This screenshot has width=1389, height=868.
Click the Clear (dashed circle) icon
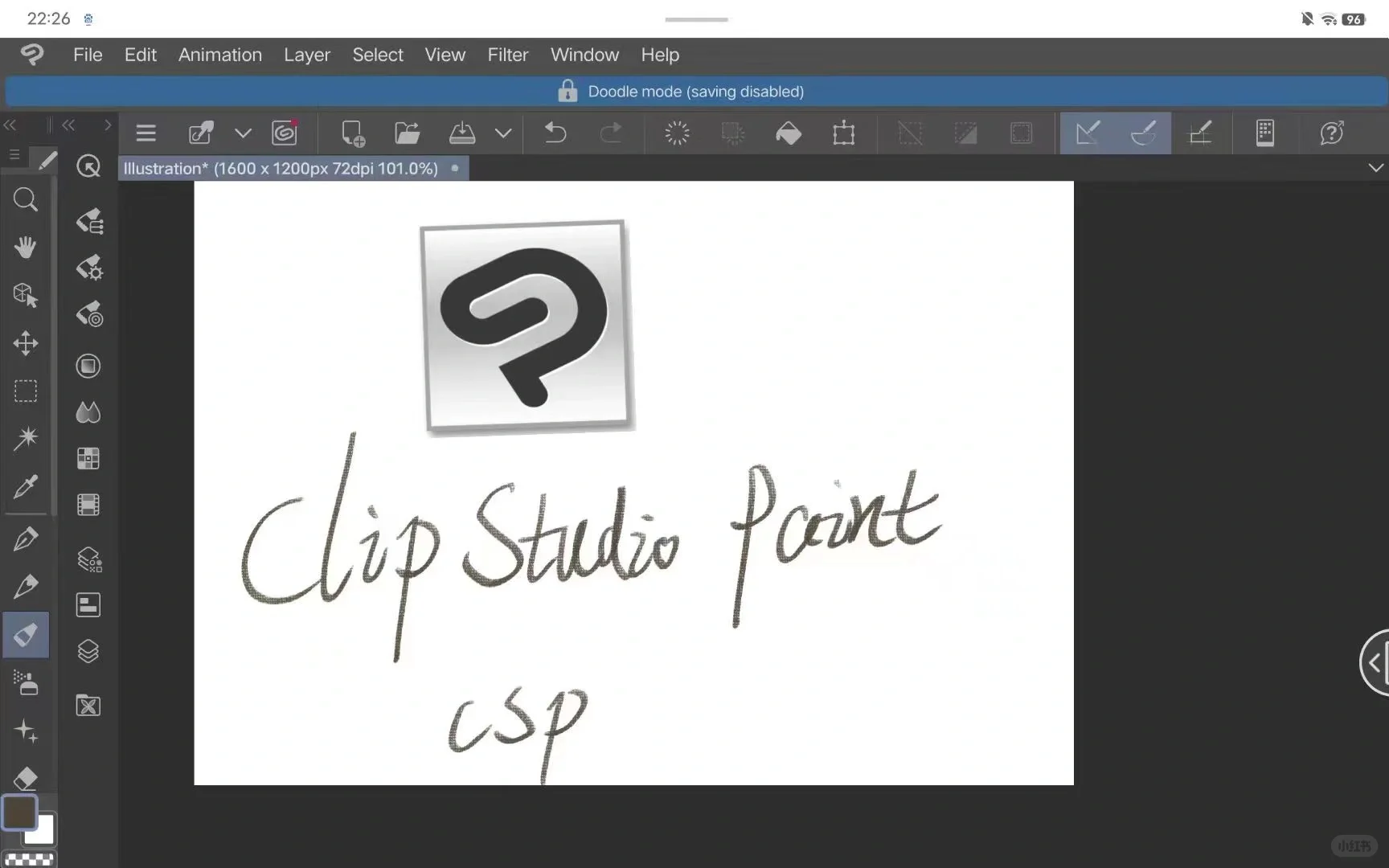point(678,133)
